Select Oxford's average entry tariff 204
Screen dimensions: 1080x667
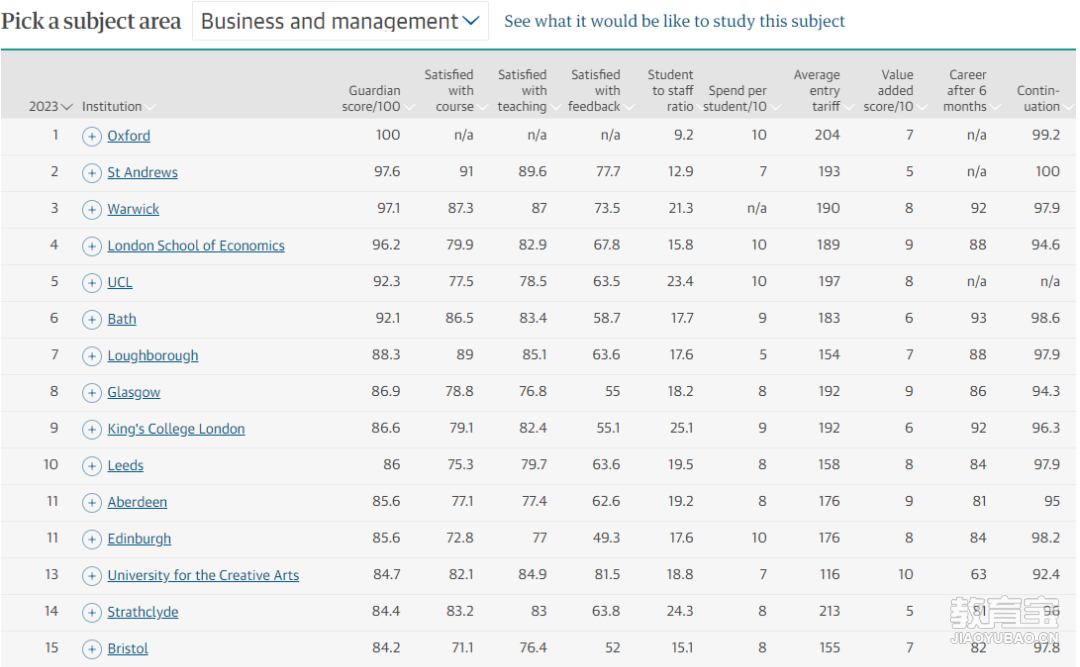coord(827,135)
